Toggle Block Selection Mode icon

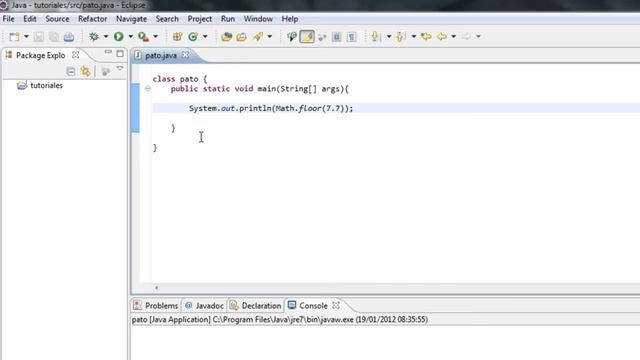tap(336, 37)
